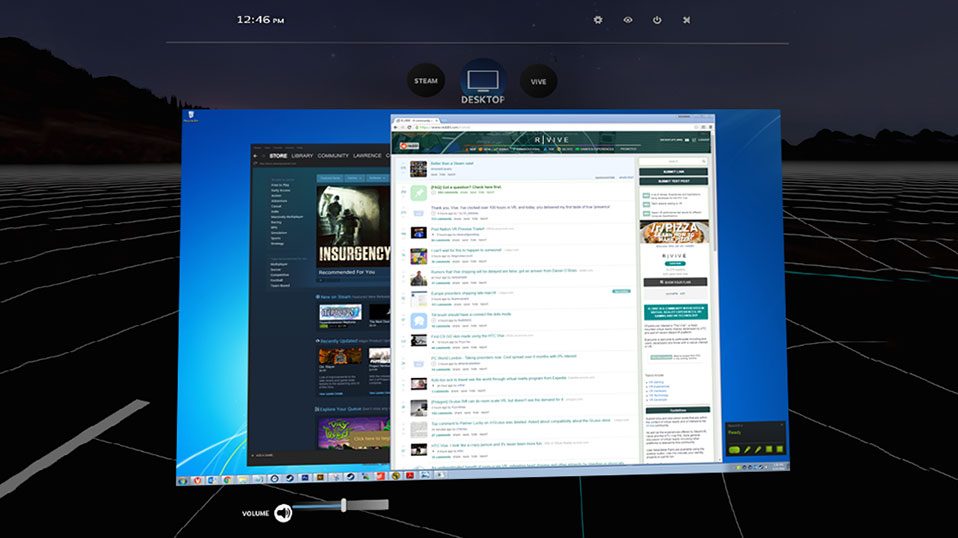
Task: Open Windows Start button on taskbar
Action: click(183, 481)
